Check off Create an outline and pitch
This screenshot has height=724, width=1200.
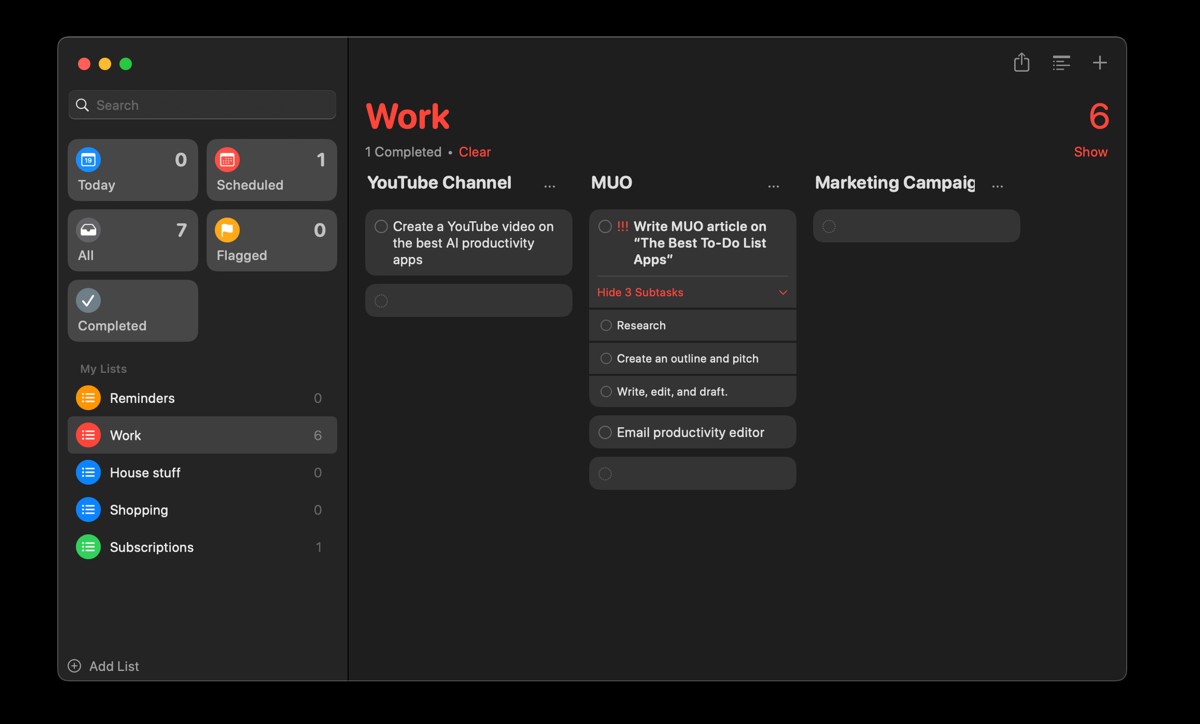(606, 359)
